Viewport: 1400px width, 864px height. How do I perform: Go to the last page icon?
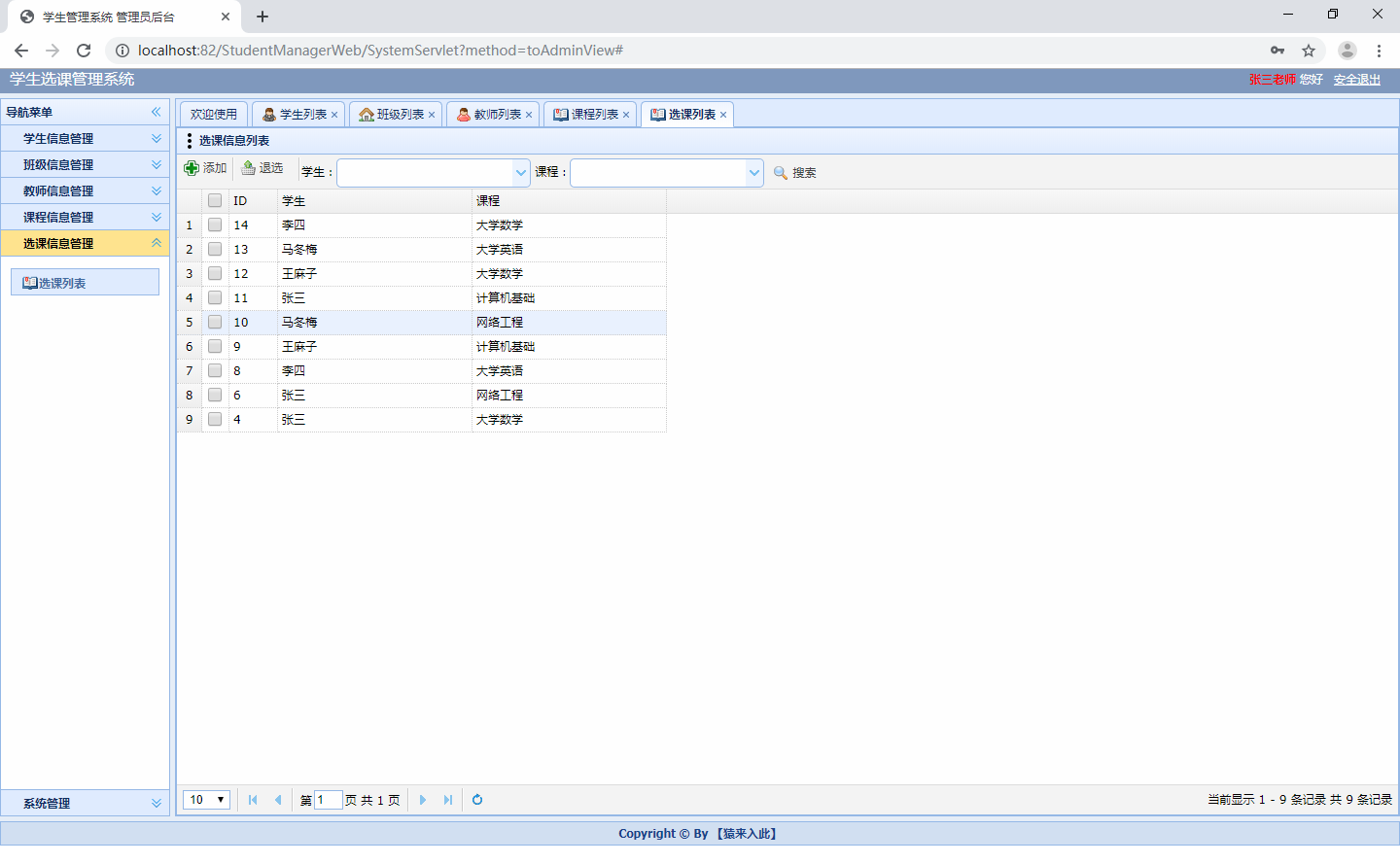click(448, 800)
